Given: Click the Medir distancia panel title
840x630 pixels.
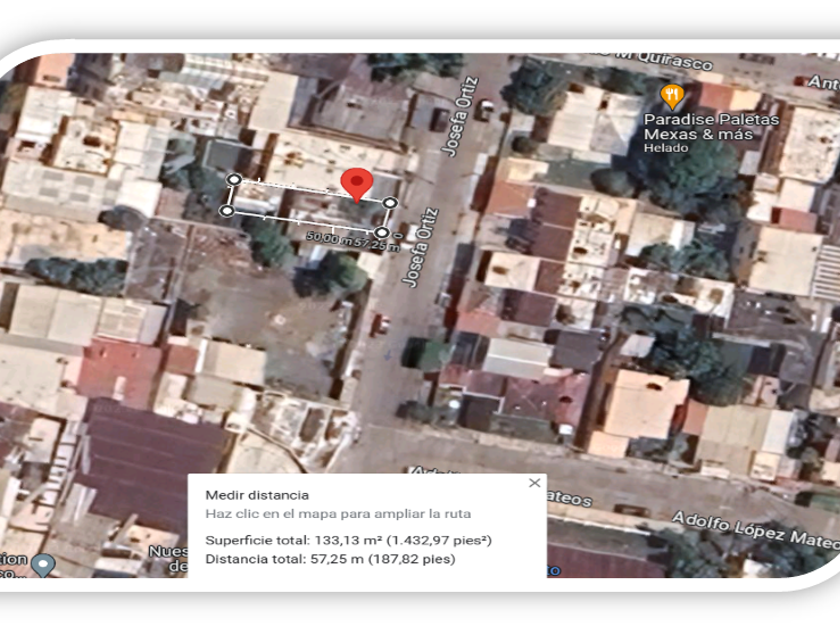Looking at the screenshot, I should tap(257, 495).
